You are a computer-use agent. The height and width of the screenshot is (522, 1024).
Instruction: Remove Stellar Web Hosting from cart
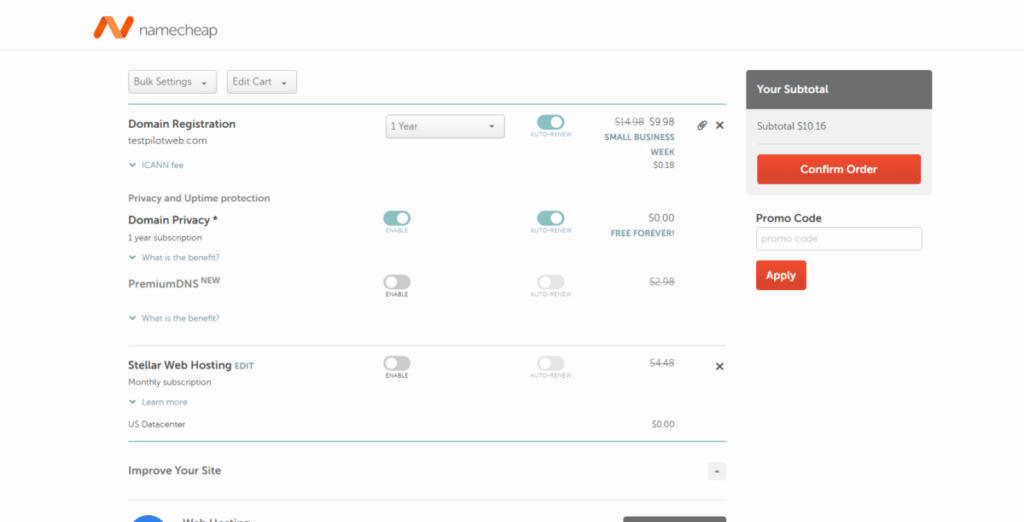(720, 366)
